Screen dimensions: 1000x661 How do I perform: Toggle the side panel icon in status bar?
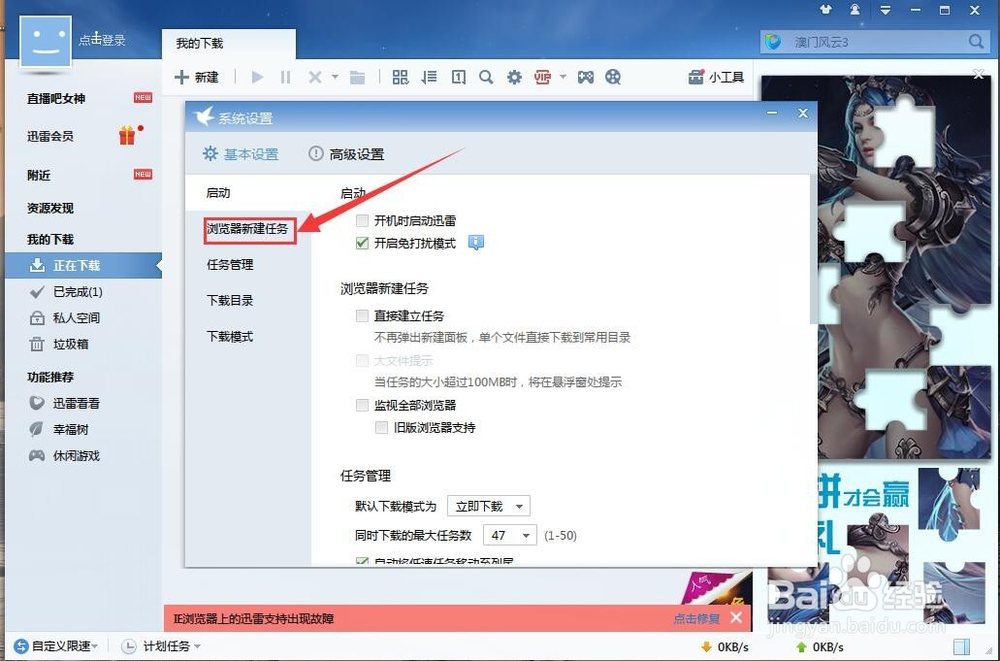(962, 646)
